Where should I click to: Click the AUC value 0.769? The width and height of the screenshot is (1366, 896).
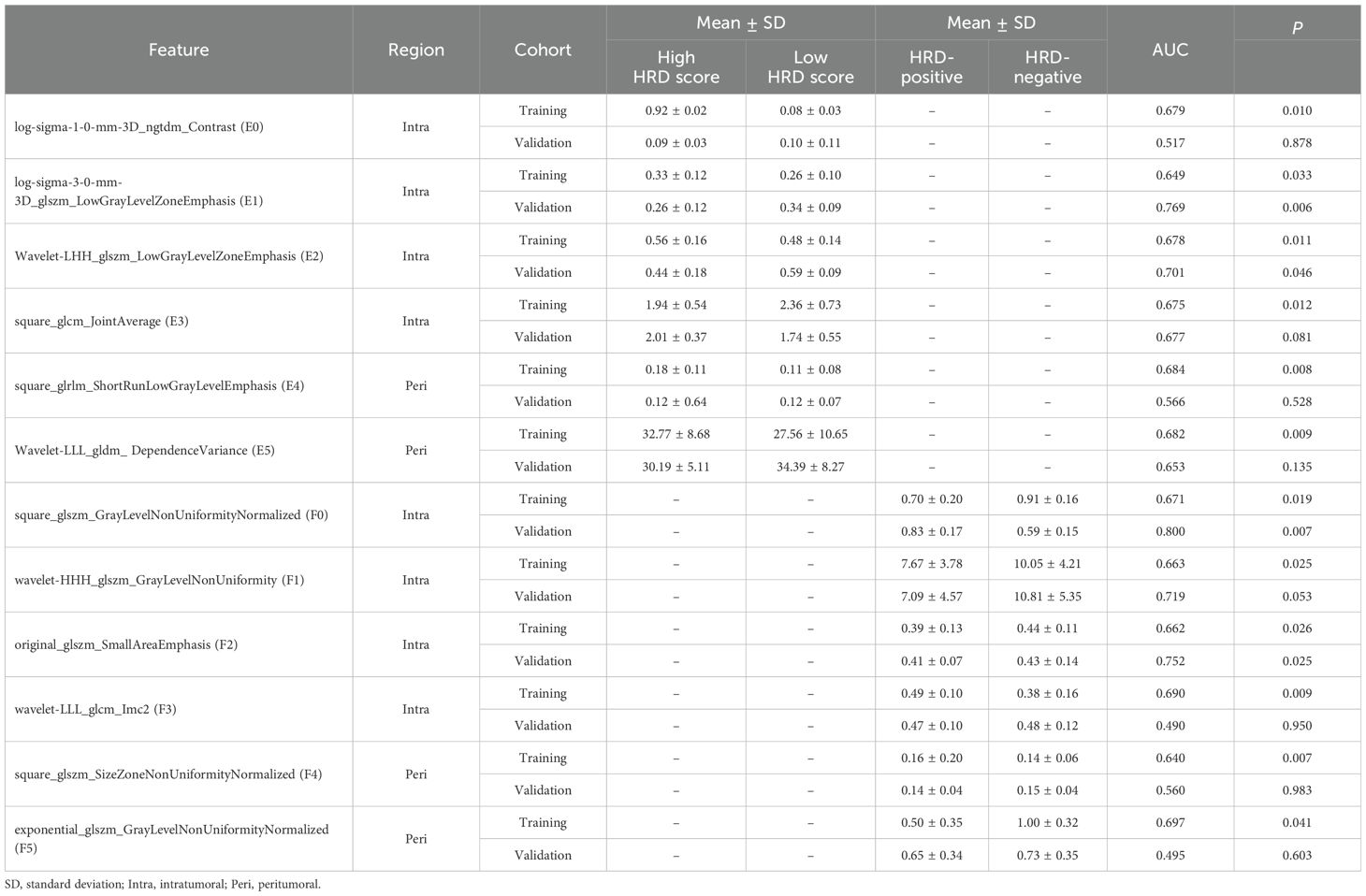coord(1170,208)
